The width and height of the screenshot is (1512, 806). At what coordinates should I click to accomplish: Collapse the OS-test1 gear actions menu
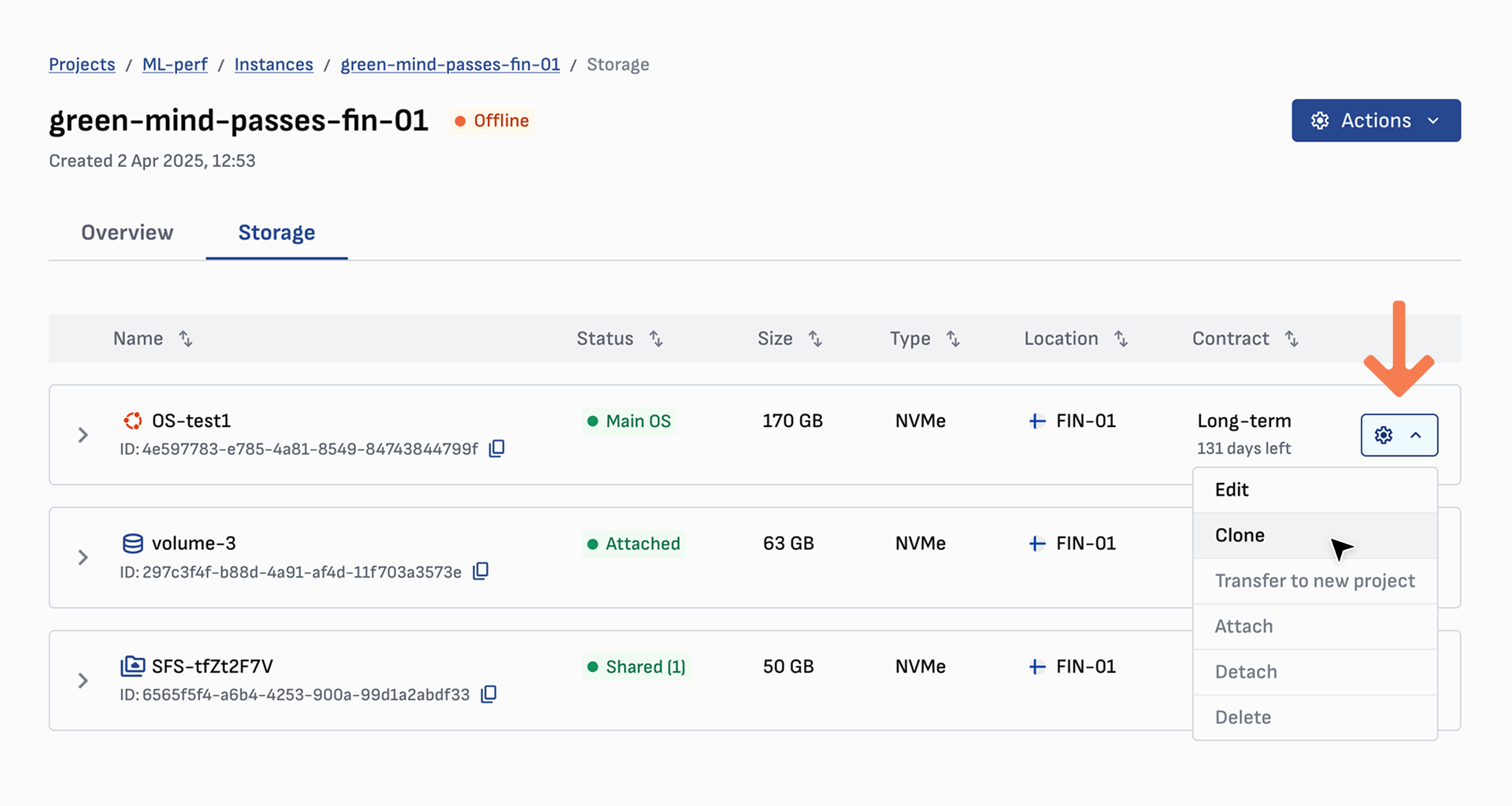pyautogui.click(x=1399, y=435)
